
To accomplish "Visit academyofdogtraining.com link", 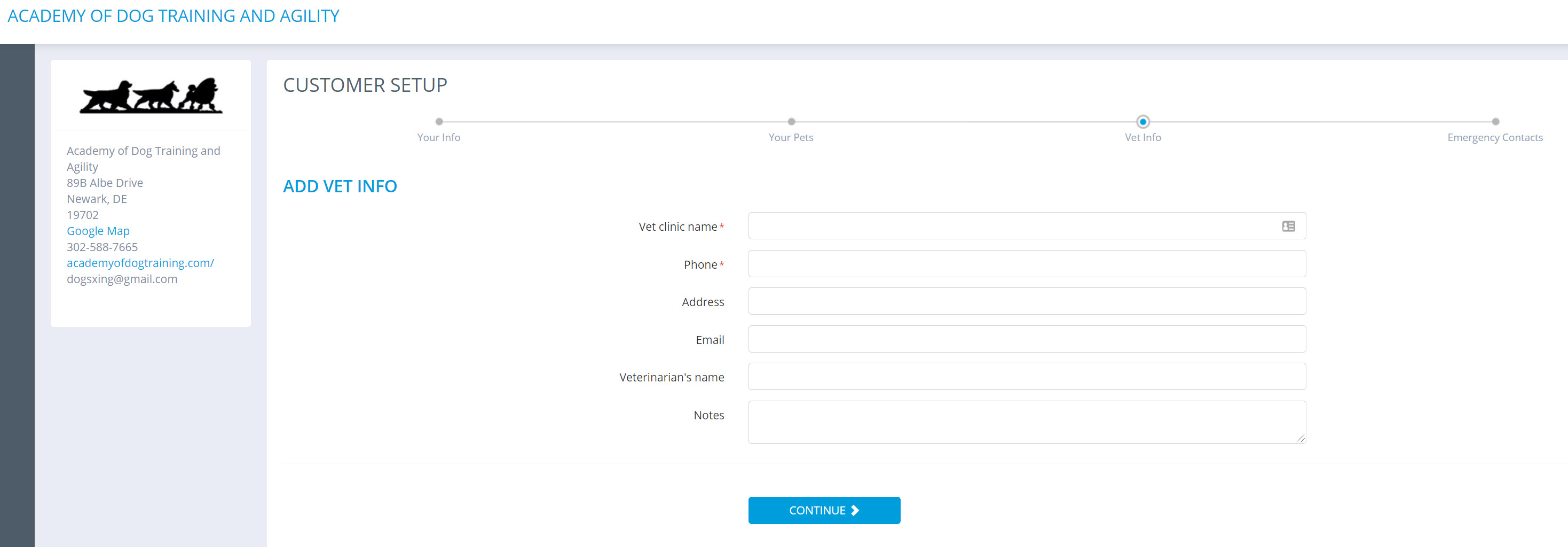I will point(140,262).
